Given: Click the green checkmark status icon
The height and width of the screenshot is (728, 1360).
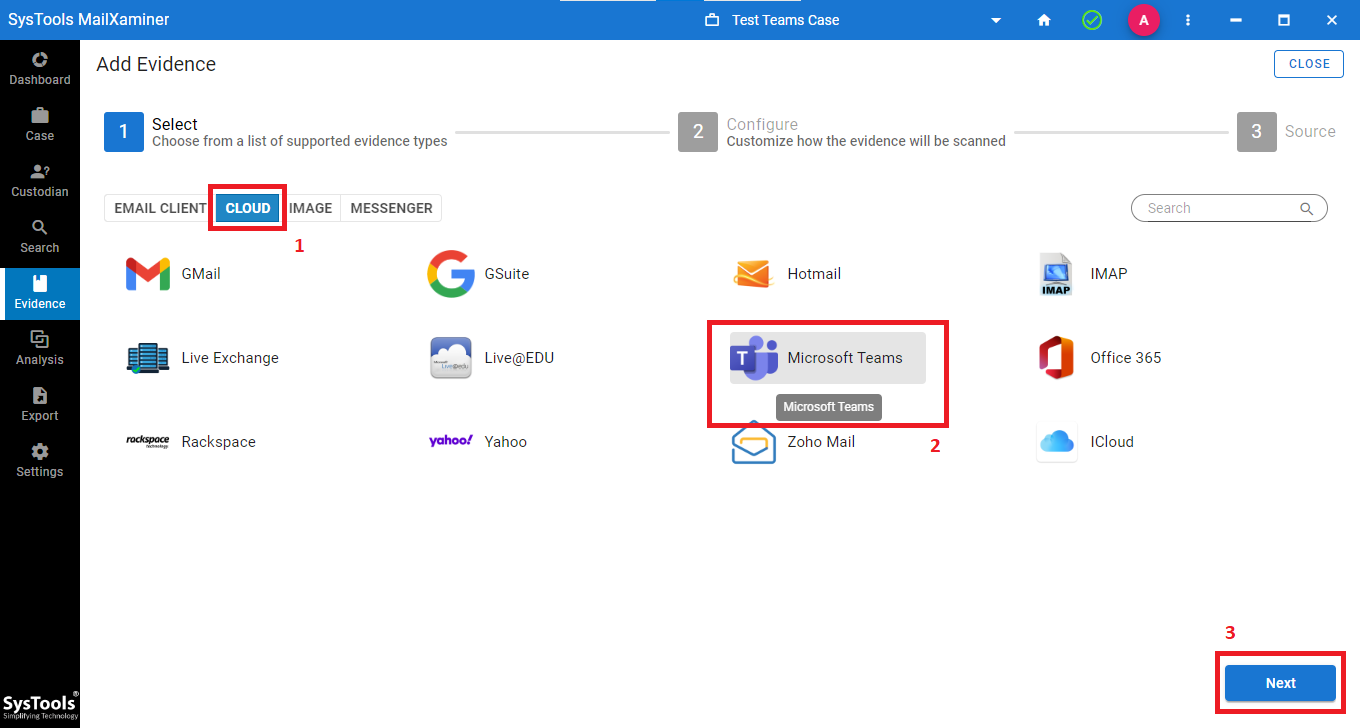Looking at the screenshot, I should (x=1092, y=20).
